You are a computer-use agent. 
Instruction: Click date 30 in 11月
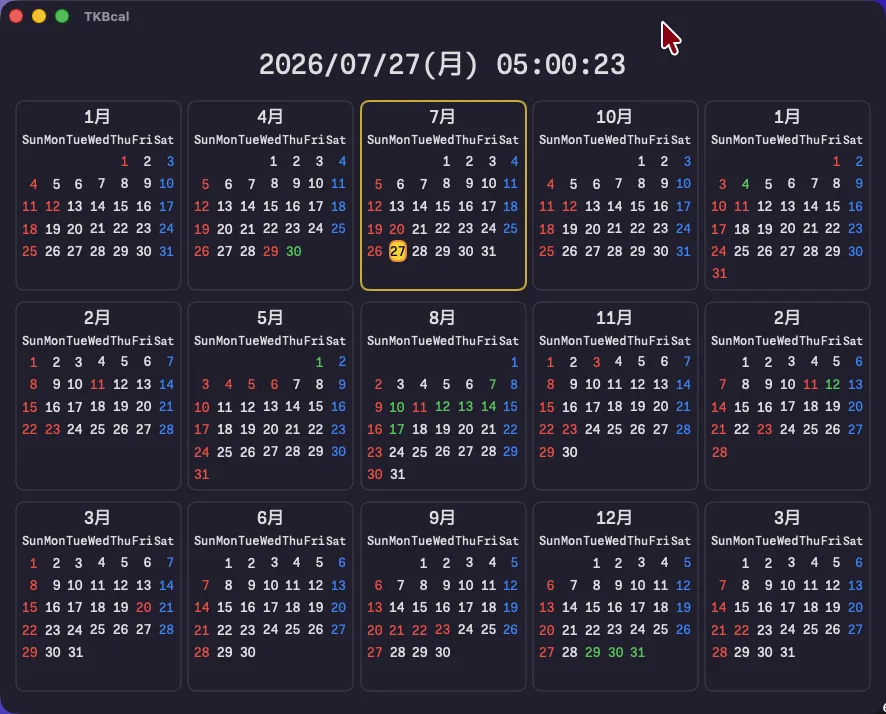pos(570,452)
